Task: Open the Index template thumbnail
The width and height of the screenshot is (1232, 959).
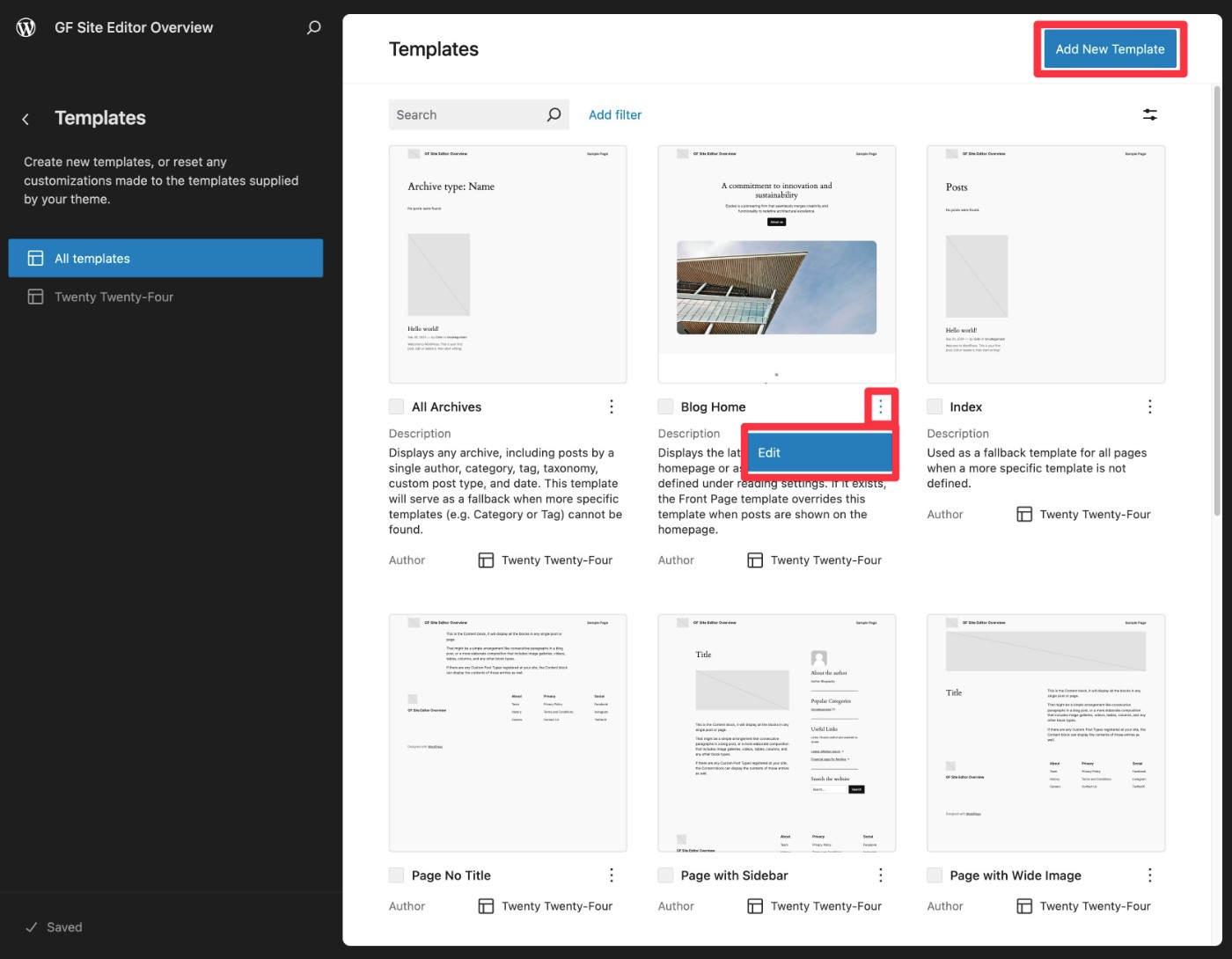Action: coord(1046,265)
